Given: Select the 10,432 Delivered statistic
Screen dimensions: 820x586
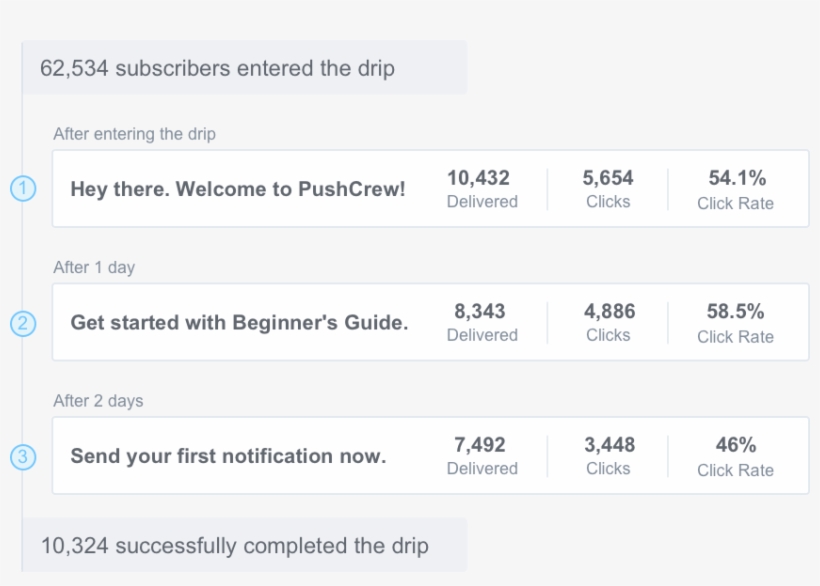Looking at the screenshot, I should 482,189.
